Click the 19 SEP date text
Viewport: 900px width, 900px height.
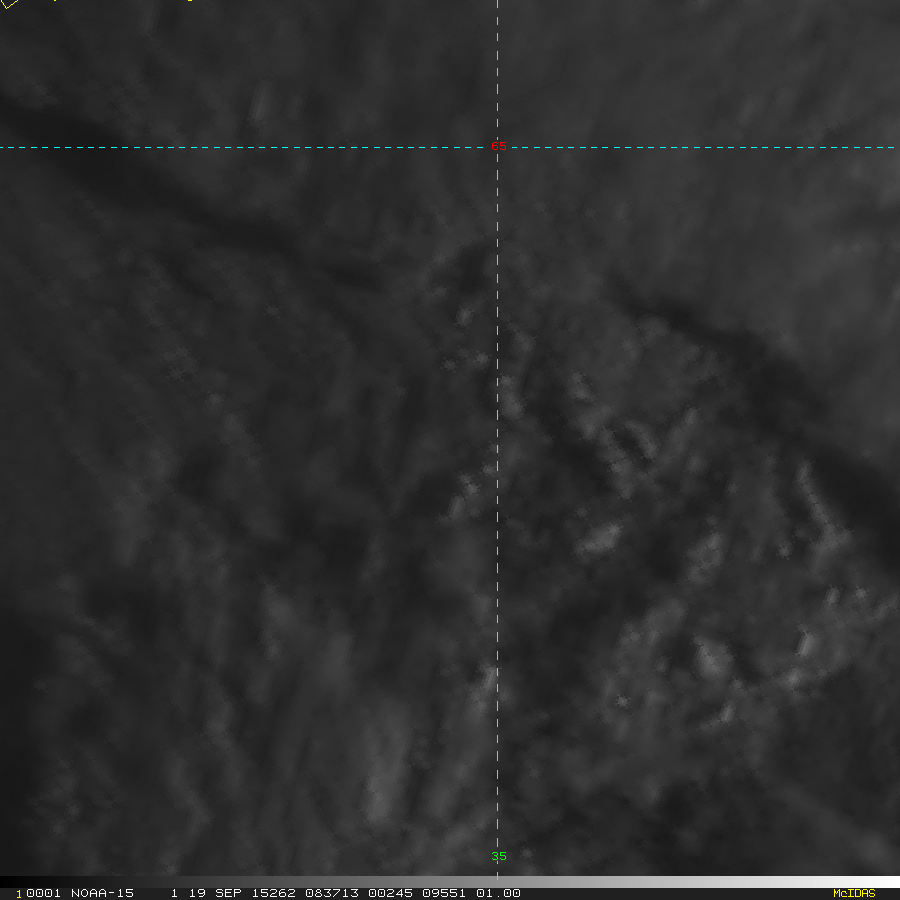(x=215, y=893)
